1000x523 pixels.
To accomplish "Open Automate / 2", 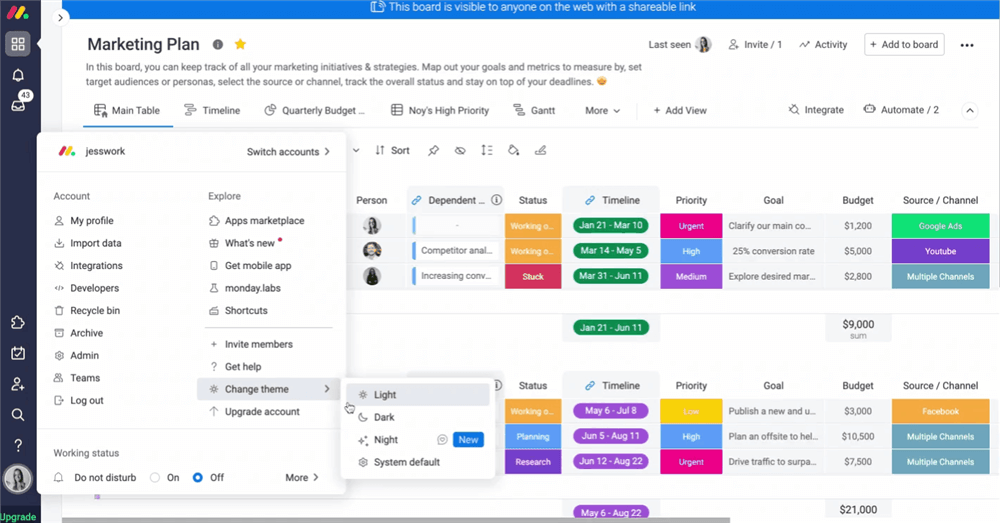I will click(x=901, y=110).
